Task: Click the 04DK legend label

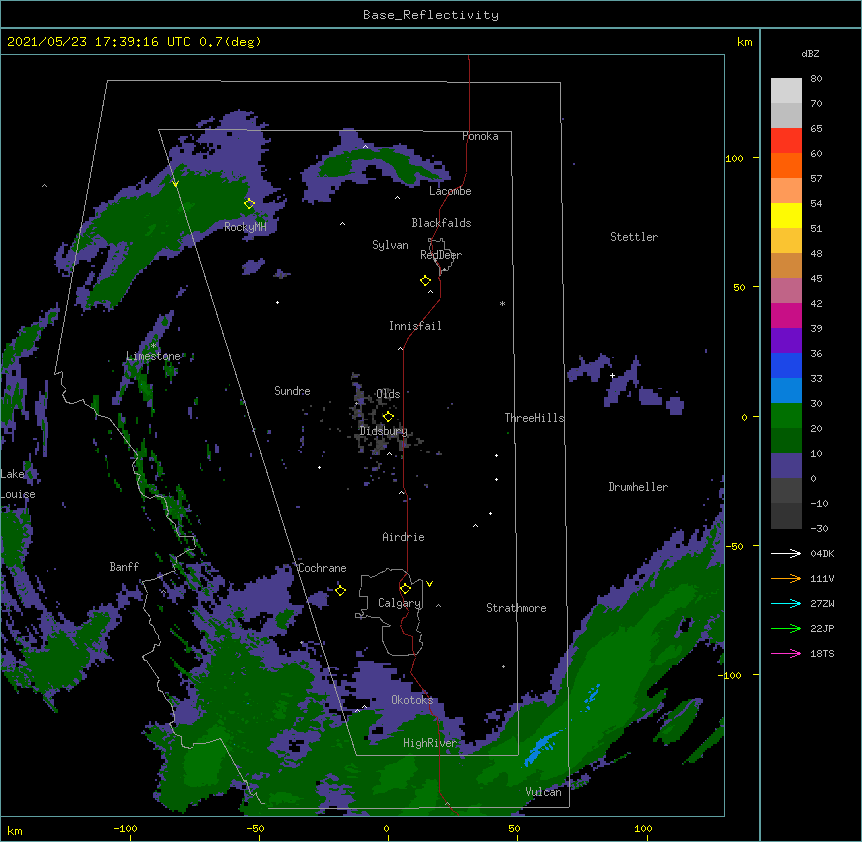Action: pos(822,553)
